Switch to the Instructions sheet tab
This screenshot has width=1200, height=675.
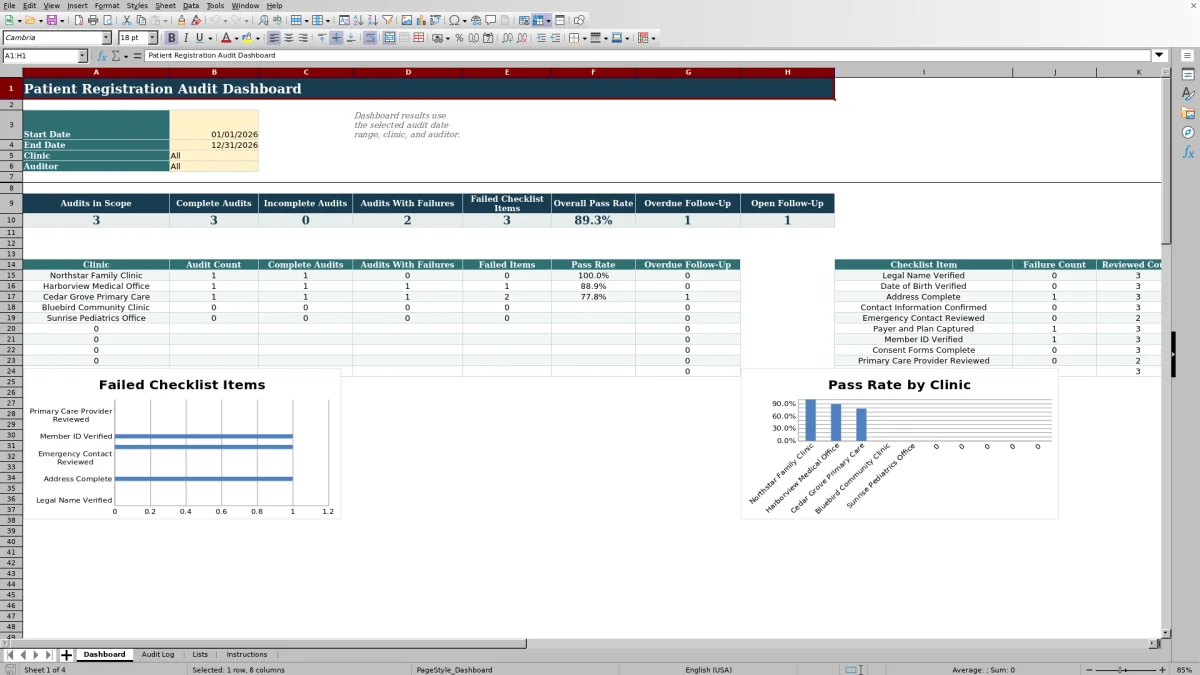click(247, 655)
